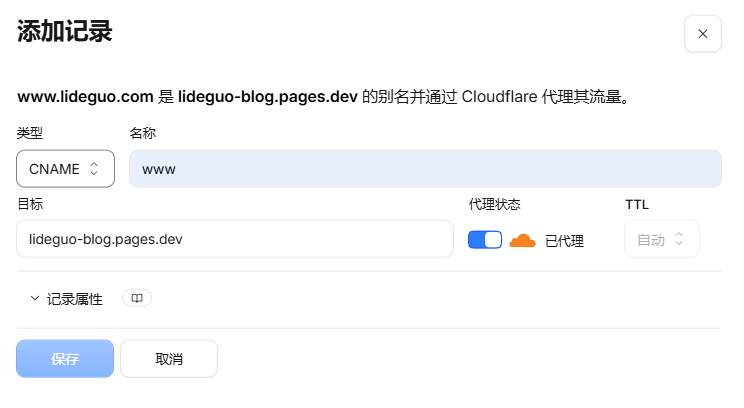Click the 代理状态 label
This screenshot has height=408, width=744.
click(494, 204)
